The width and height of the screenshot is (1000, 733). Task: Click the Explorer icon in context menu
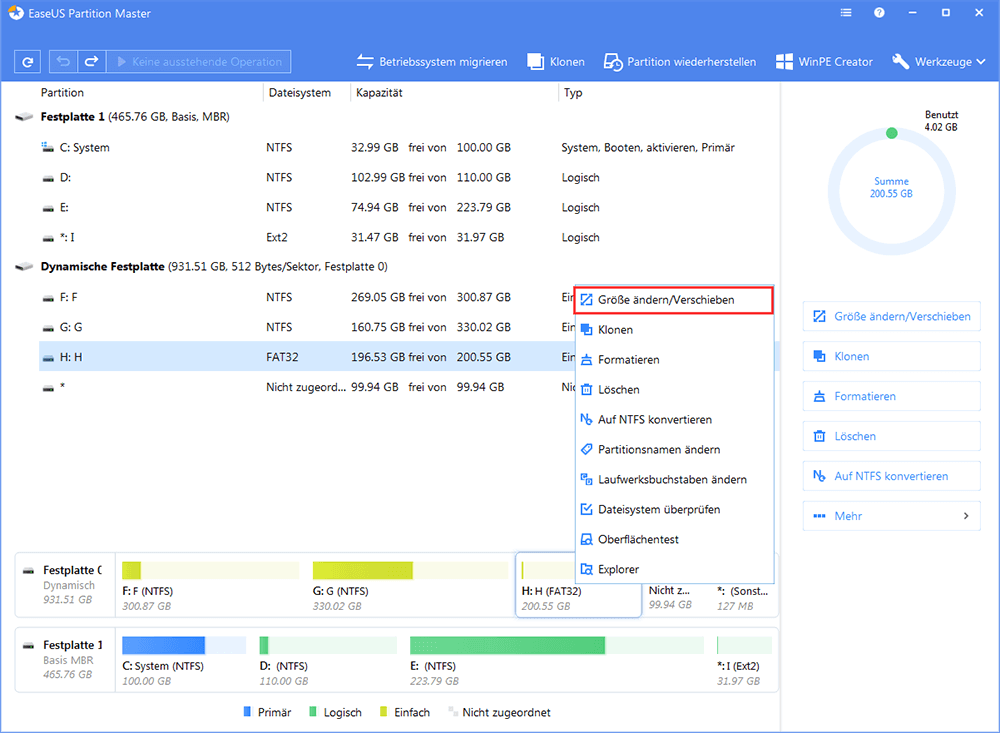(587, 569)
